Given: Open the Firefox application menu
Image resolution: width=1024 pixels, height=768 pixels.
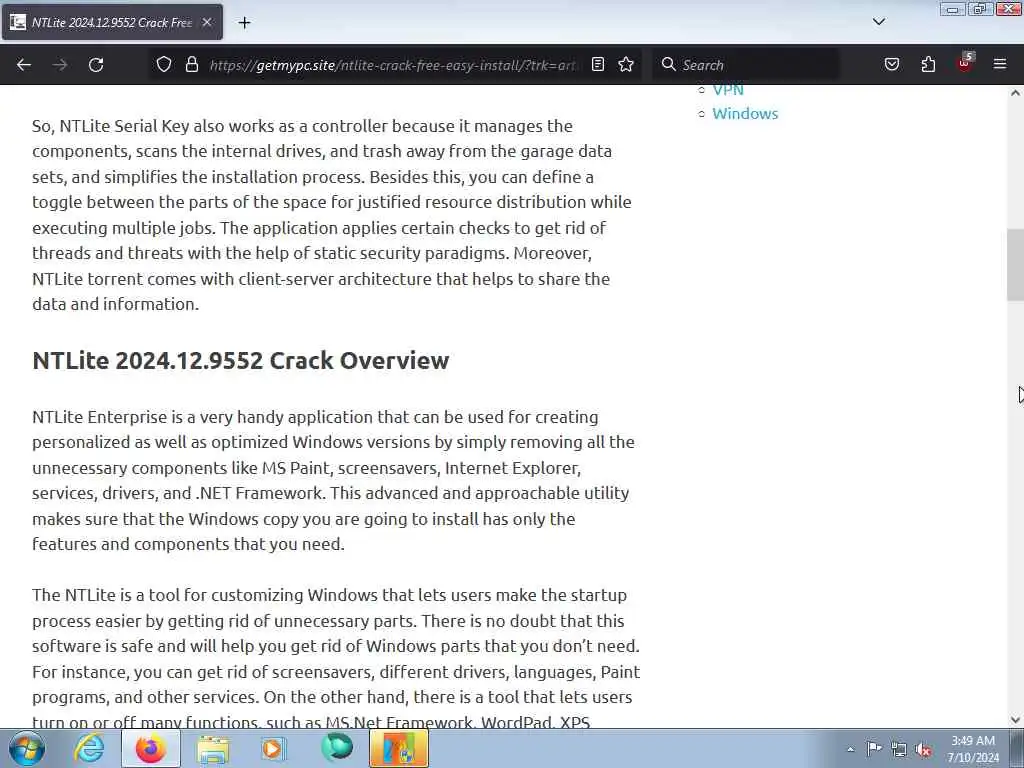Looking at the screenshot, I should (1000, 64).
